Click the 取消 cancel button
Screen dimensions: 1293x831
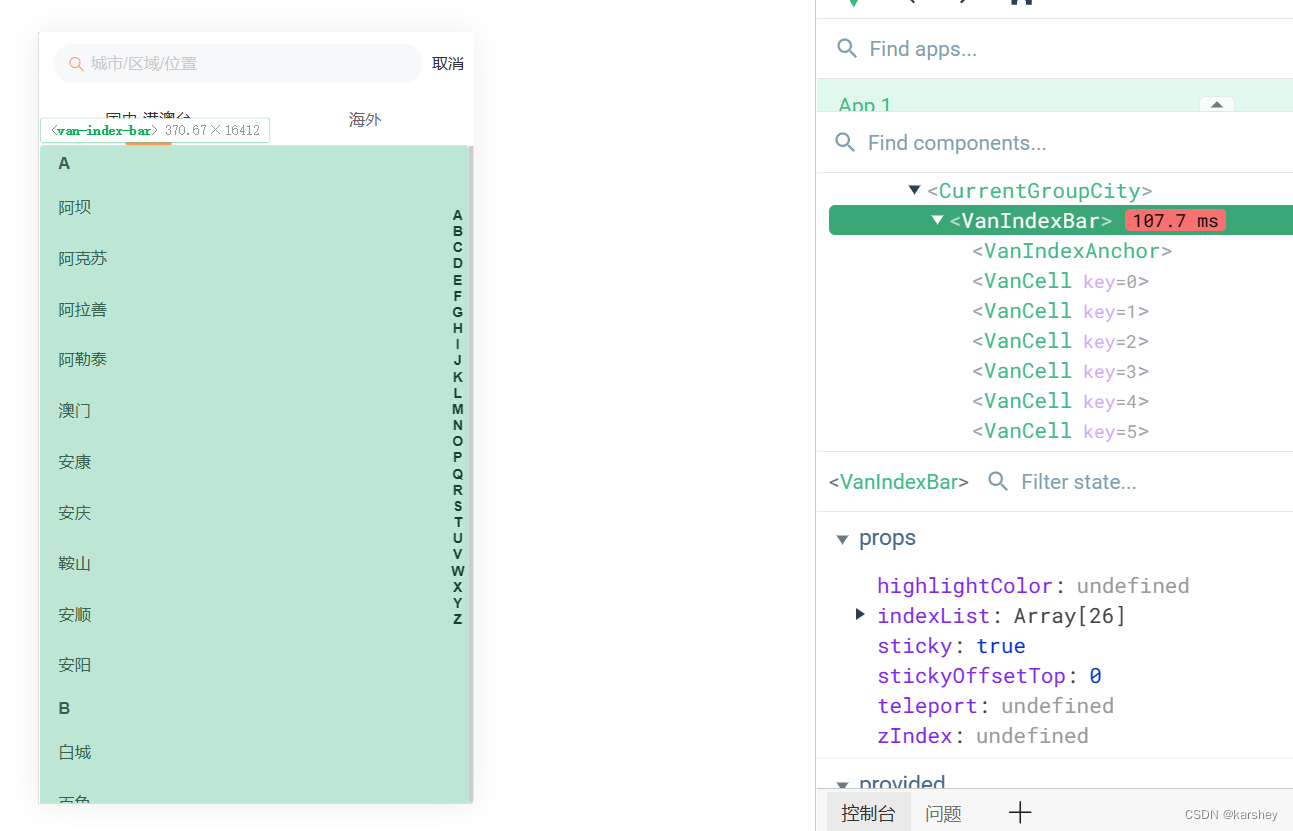[x=447, y=64]
